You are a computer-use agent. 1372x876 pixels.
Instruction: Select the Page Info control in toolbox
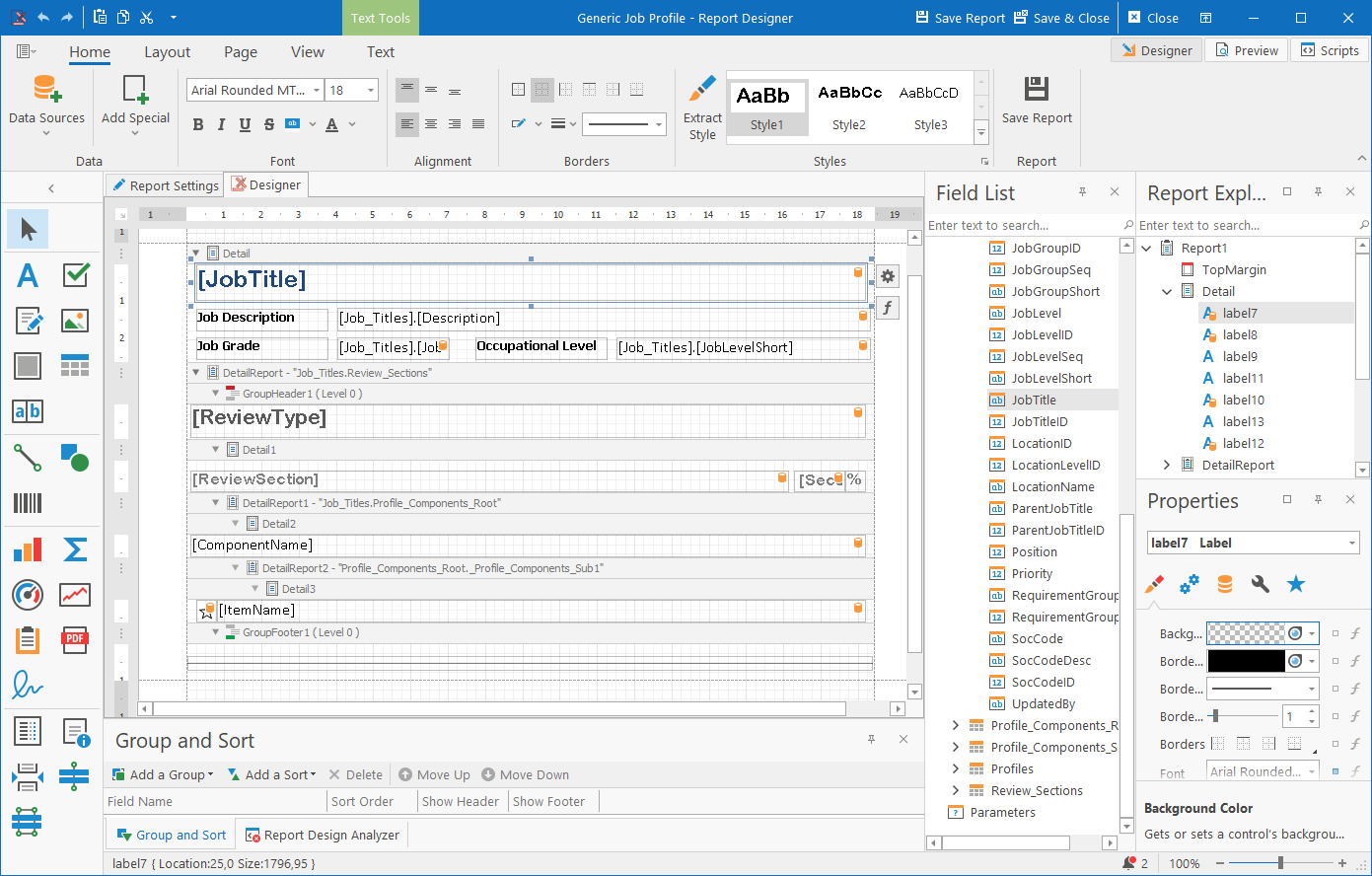click(x=76, y=732)
